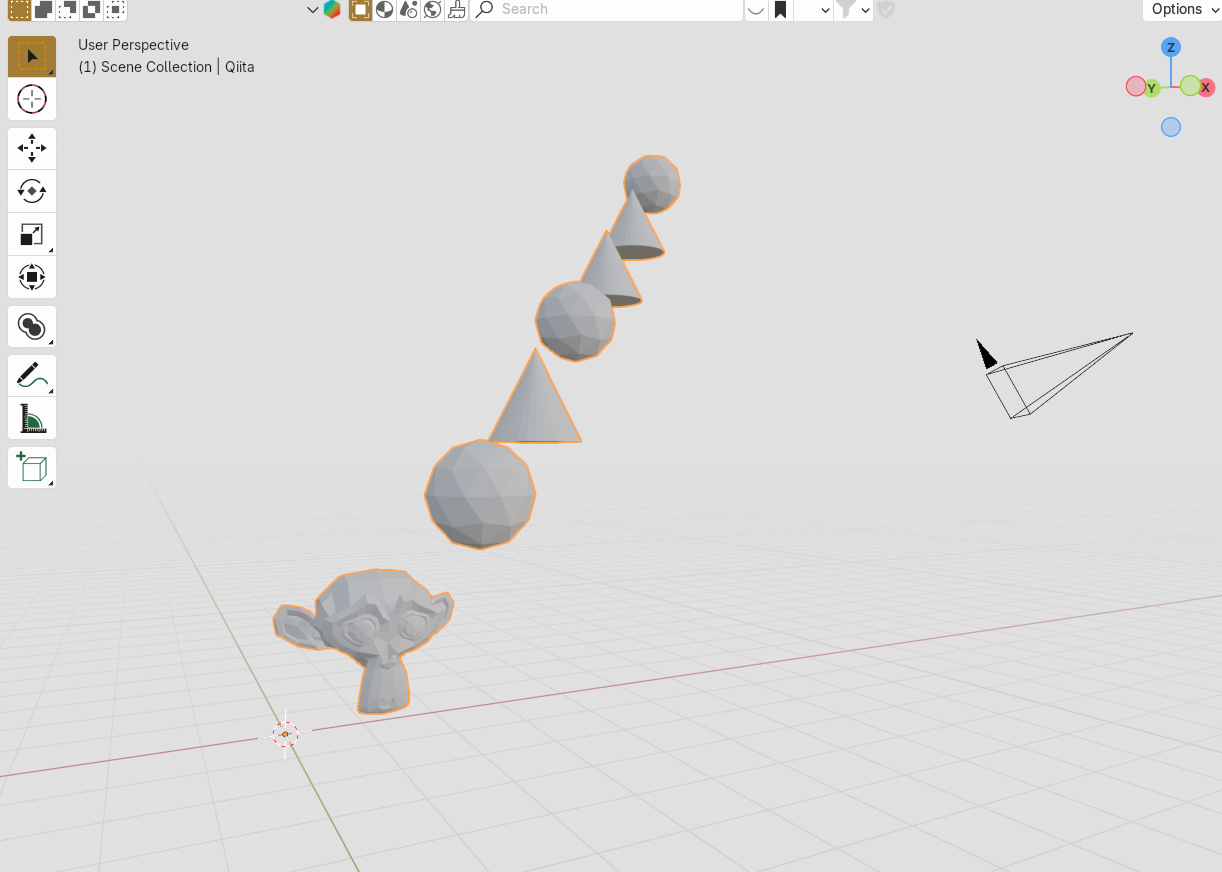This screenshot has width=1222, height=872.
Task: Click the half-shaded sphere filter icon
Action: (x=384, y=10)
